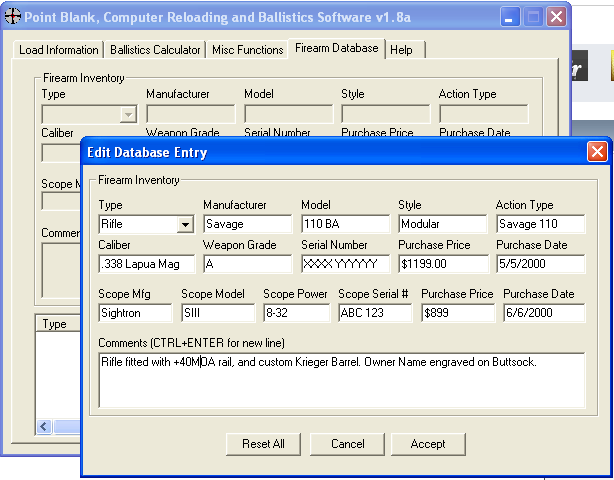Image resolution: width=614 pixels, height=480 pixels.
Task: Click the Model field containing 110 BA
Action: pos(345,224)
